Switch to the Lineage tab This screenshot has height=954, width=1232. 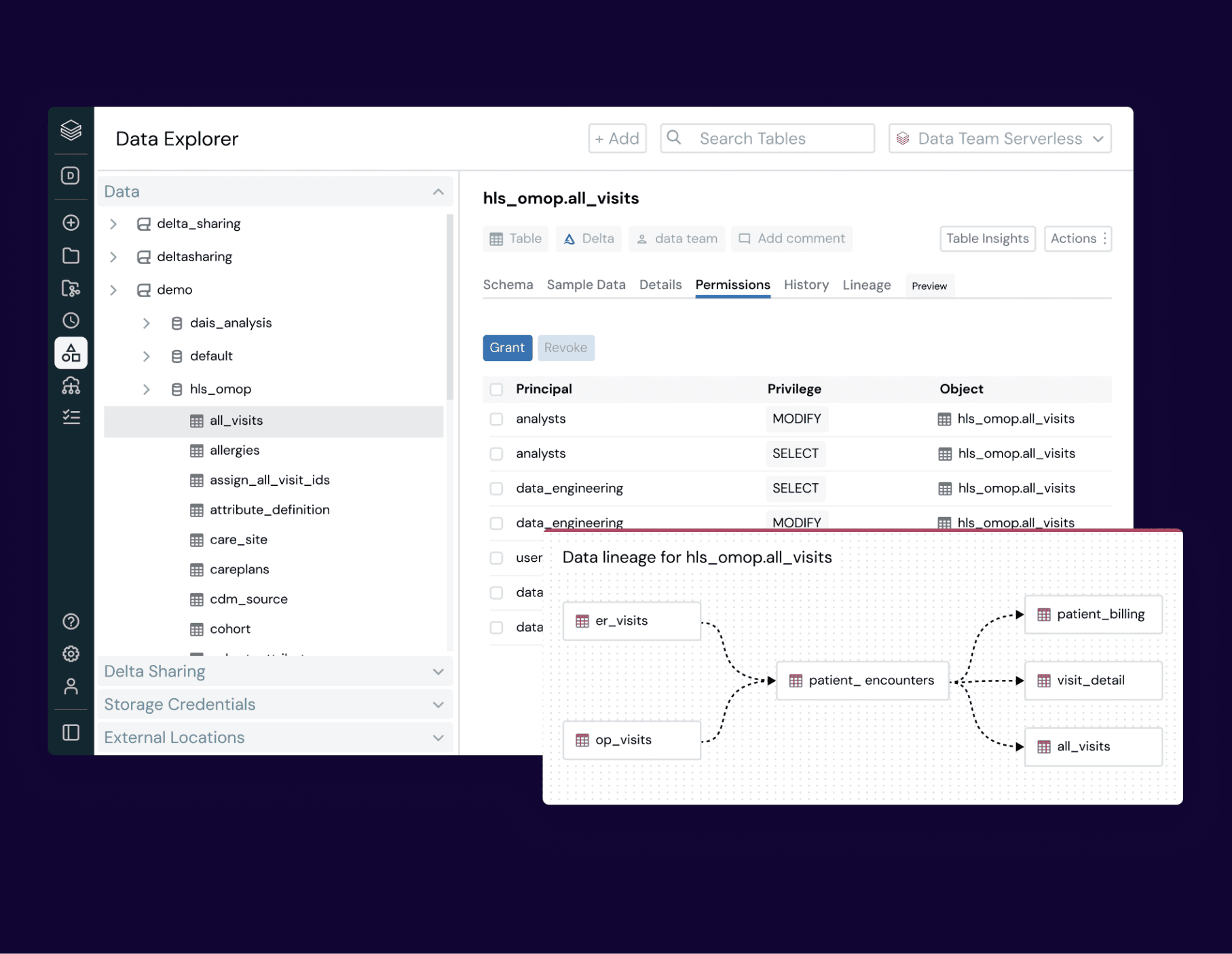tap(867, 285)
